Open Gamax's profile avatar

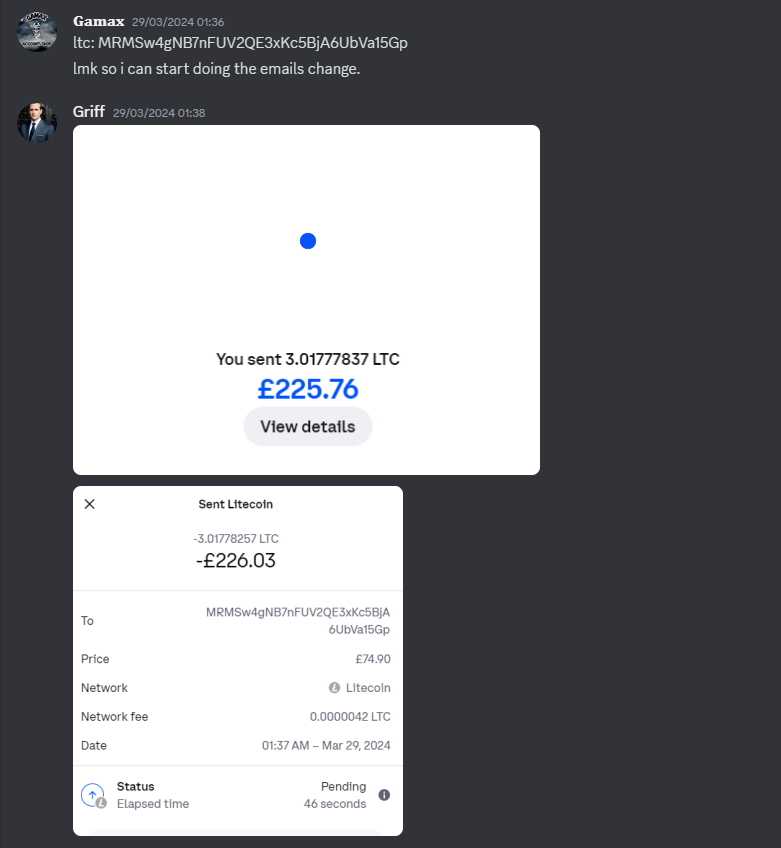[x=37, y=32]
